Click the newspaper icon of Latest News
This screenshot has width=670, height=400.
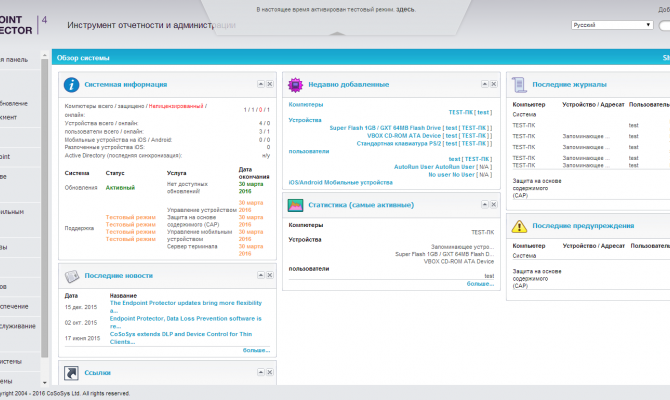tap(72, 276)
